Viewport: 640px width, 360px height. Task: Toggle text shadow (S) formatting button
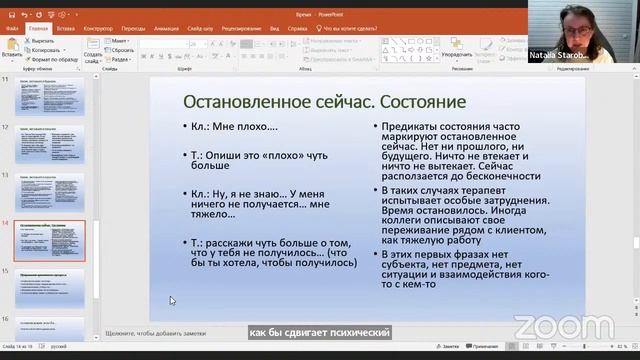pos(169,56)
